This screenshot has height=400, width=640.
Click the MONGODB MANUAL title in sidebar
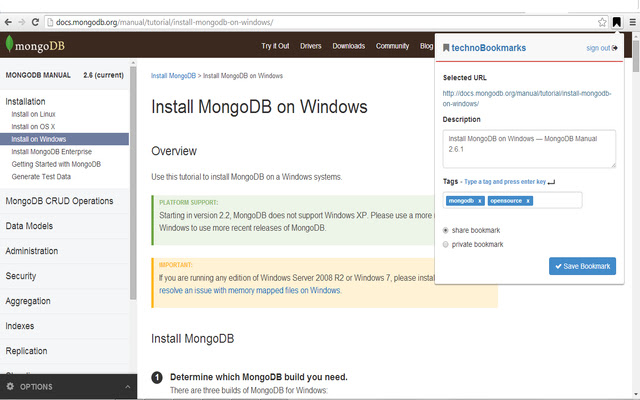click(38, 75)
